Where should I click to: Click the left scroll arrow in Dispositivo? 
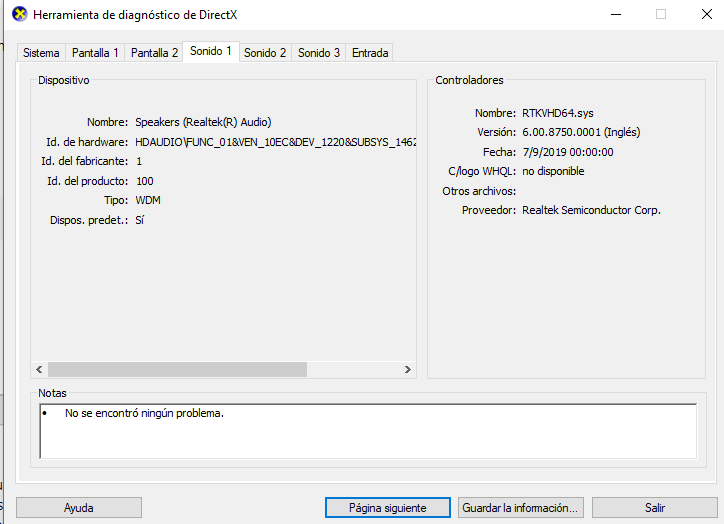39,369
